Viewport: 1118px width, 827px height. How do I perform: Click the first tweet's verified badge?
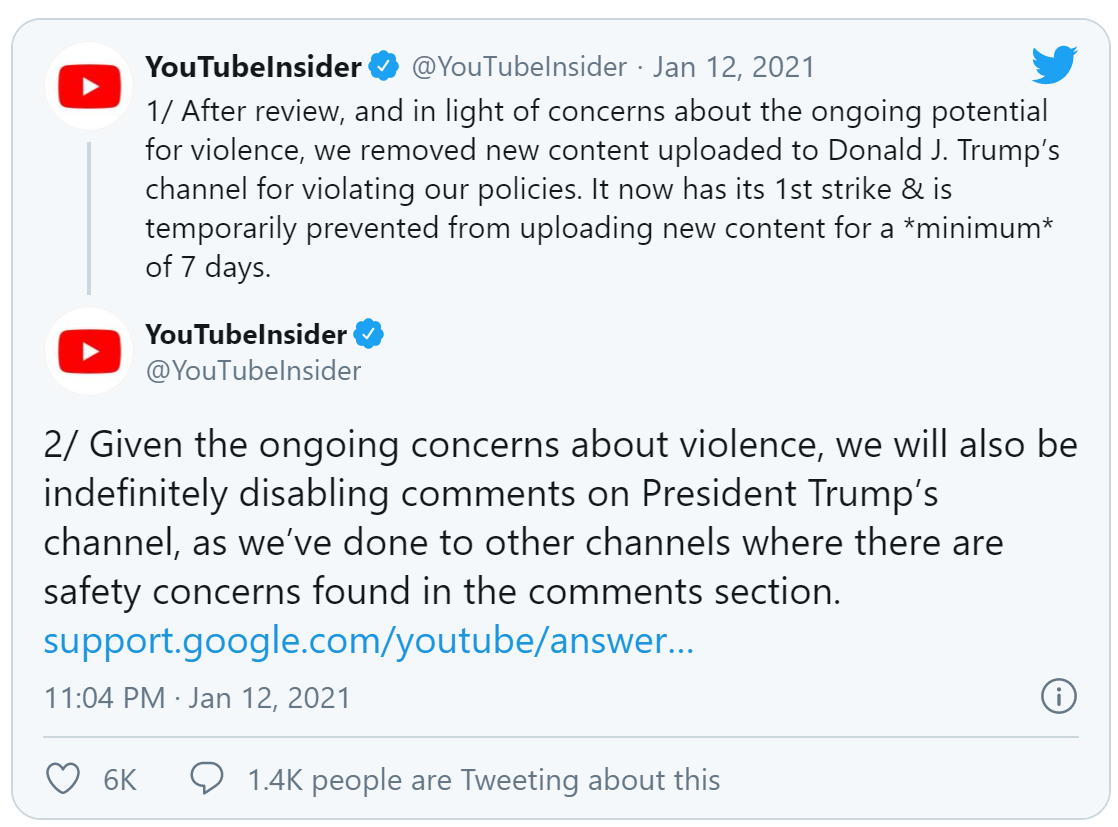point(384,66)
